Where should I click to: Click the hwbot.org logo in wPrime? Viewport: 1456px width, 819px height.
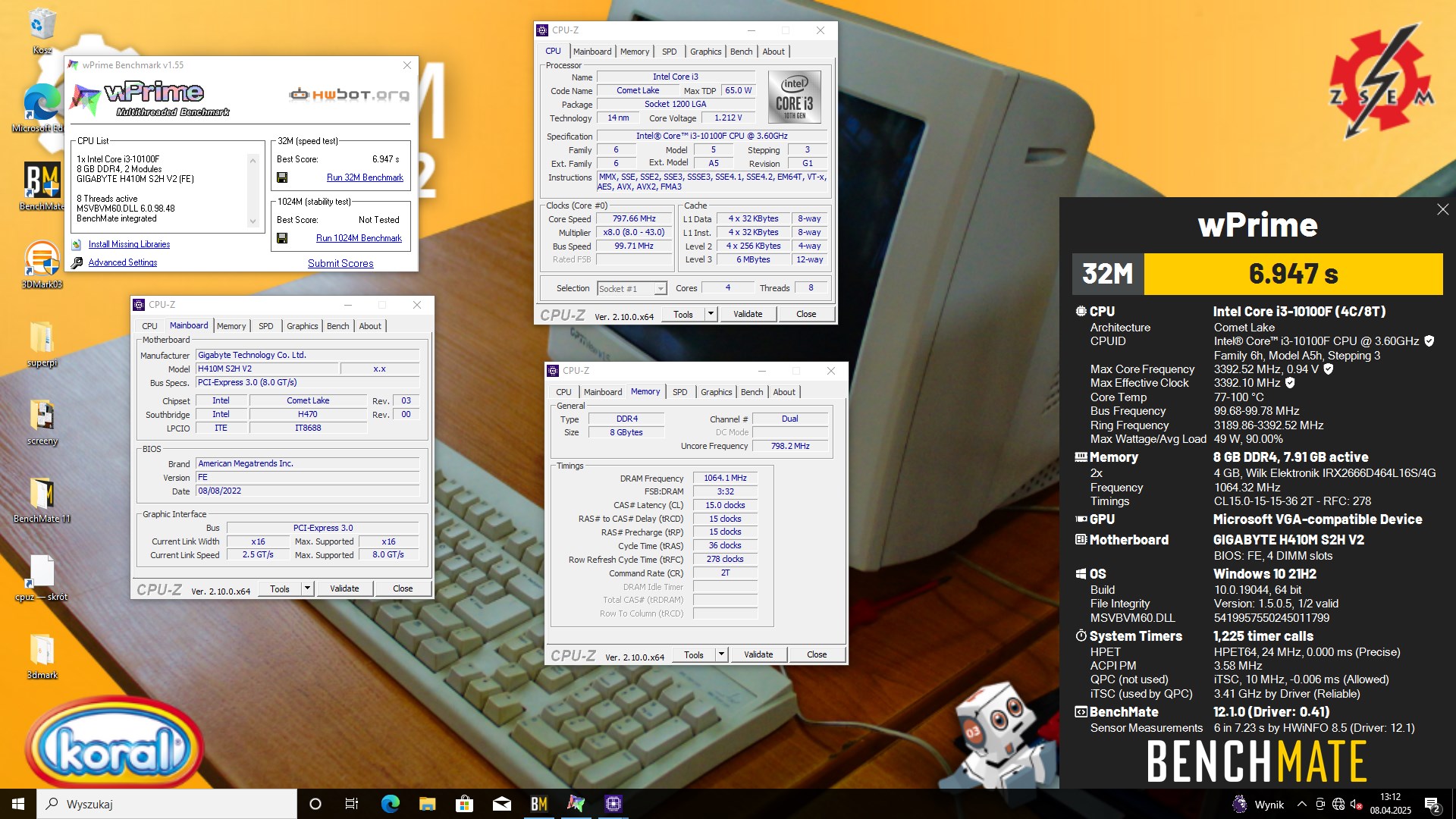coord(350,94)
